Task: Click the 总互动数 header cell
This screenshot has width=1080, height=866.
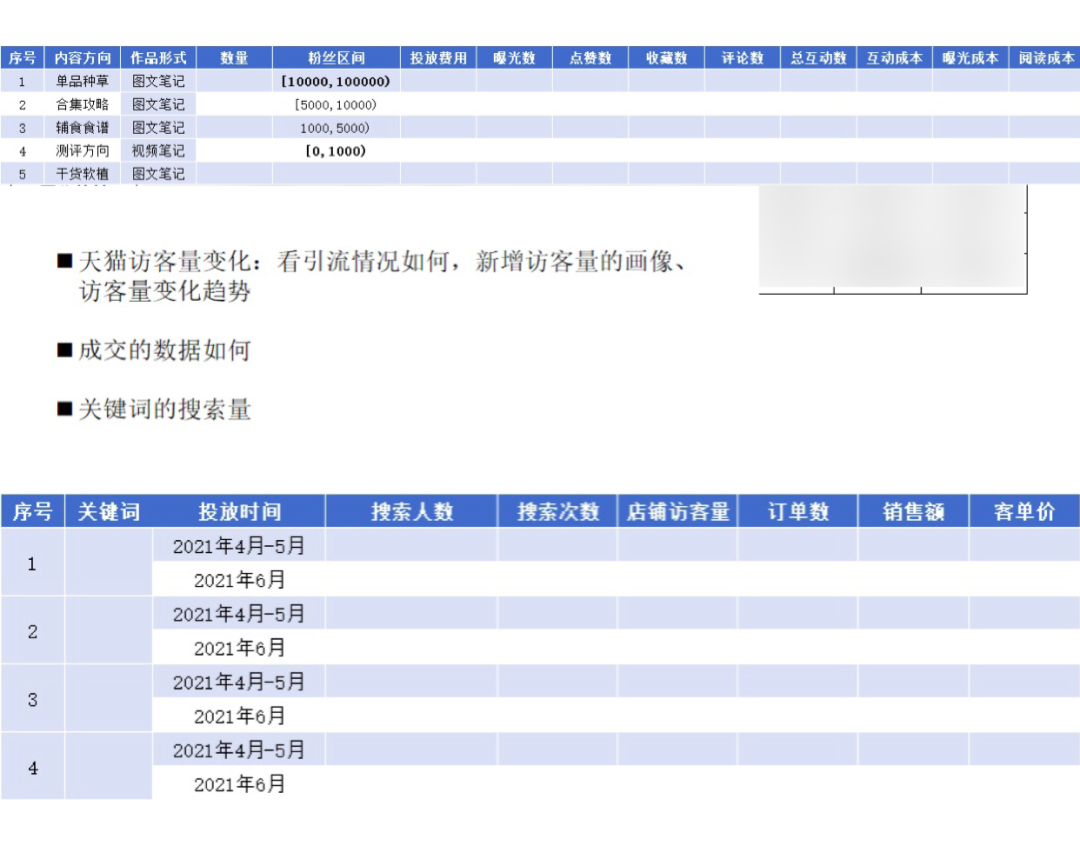Action: (x=819, y=57)
